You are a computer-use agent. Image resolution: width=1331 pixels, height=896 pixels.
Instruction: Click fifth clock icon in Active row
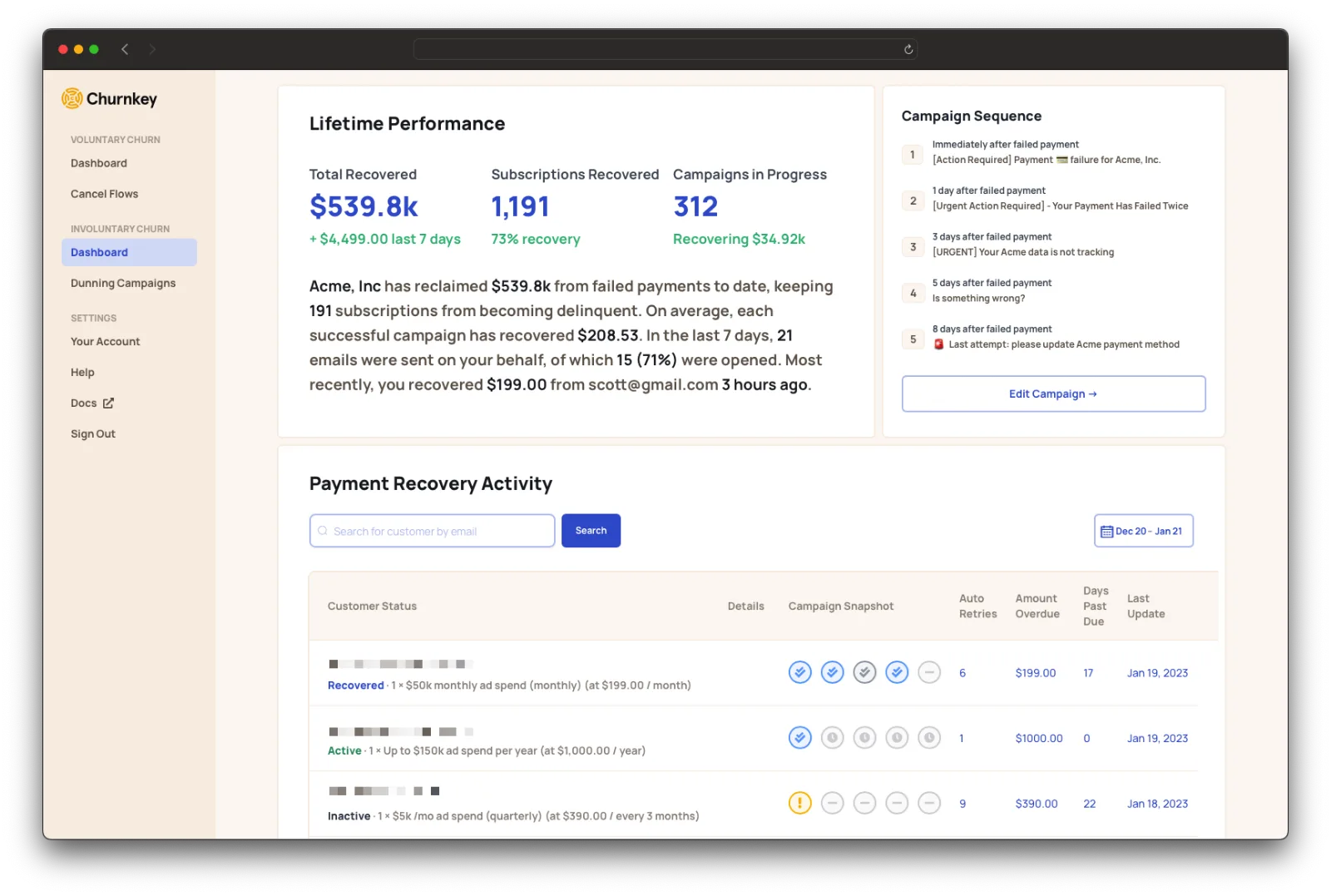coord(929,737)
